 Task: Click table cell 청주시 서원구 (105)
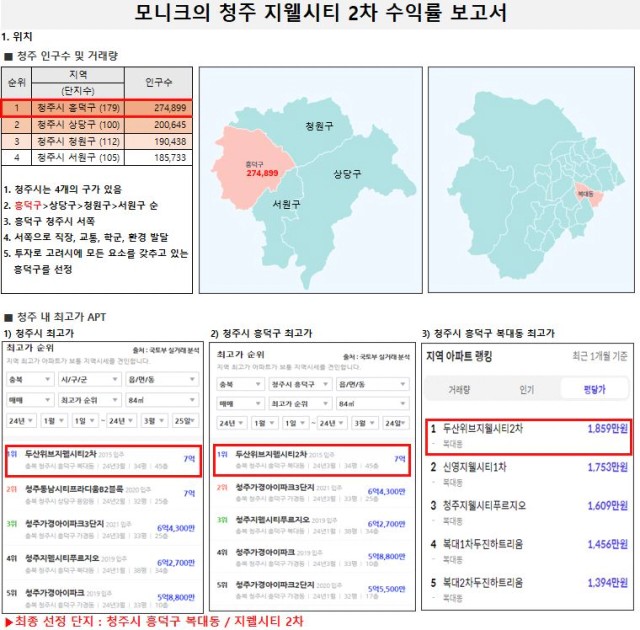click(x=78, y=158)
